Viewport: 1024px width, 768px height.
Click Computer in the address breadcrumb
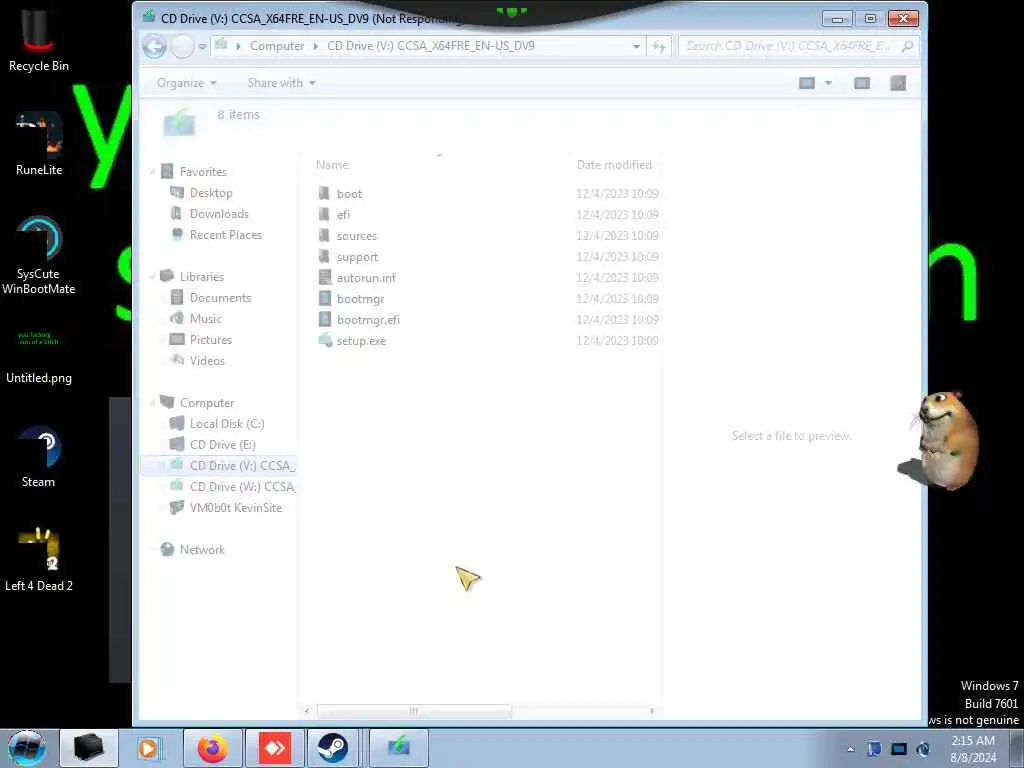pyautogui.click(x=277, y=46)
